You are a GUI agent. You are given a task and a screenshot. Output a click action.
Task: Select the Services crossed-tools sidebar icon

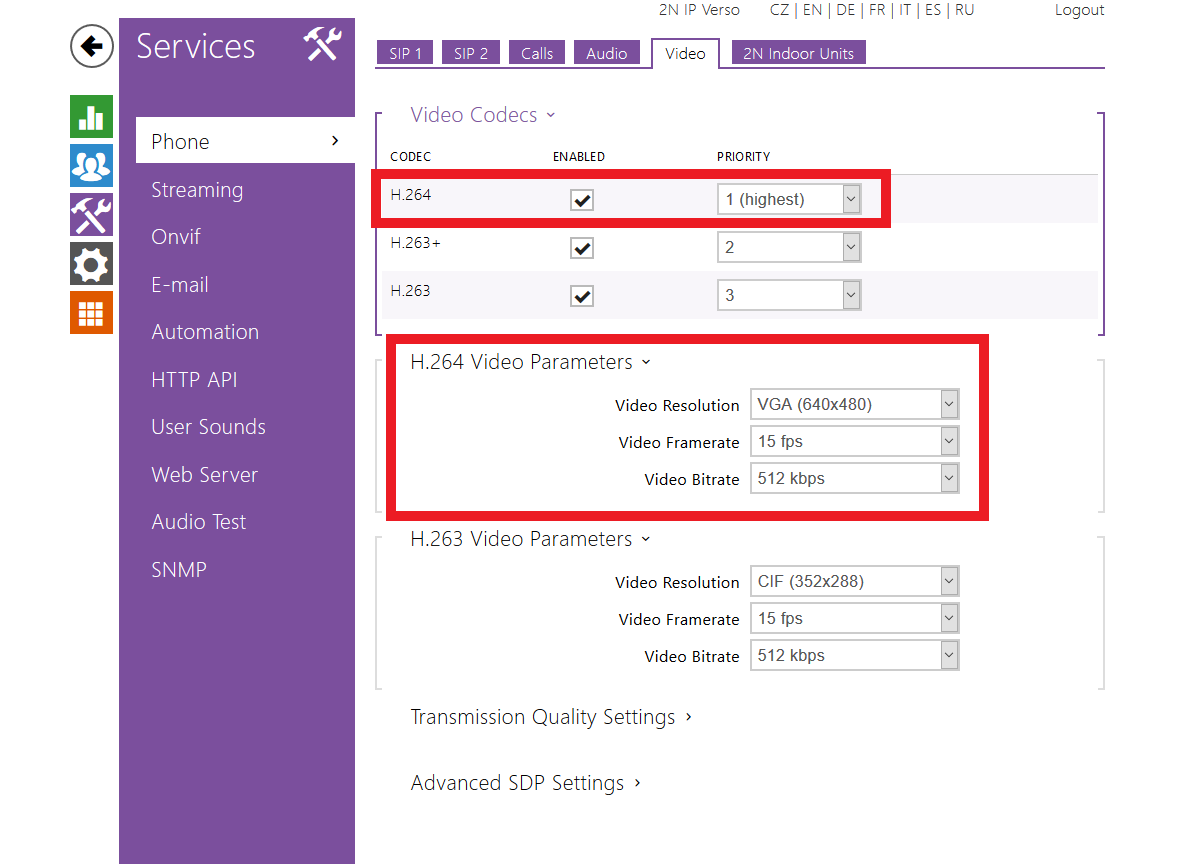pos(91,214)
